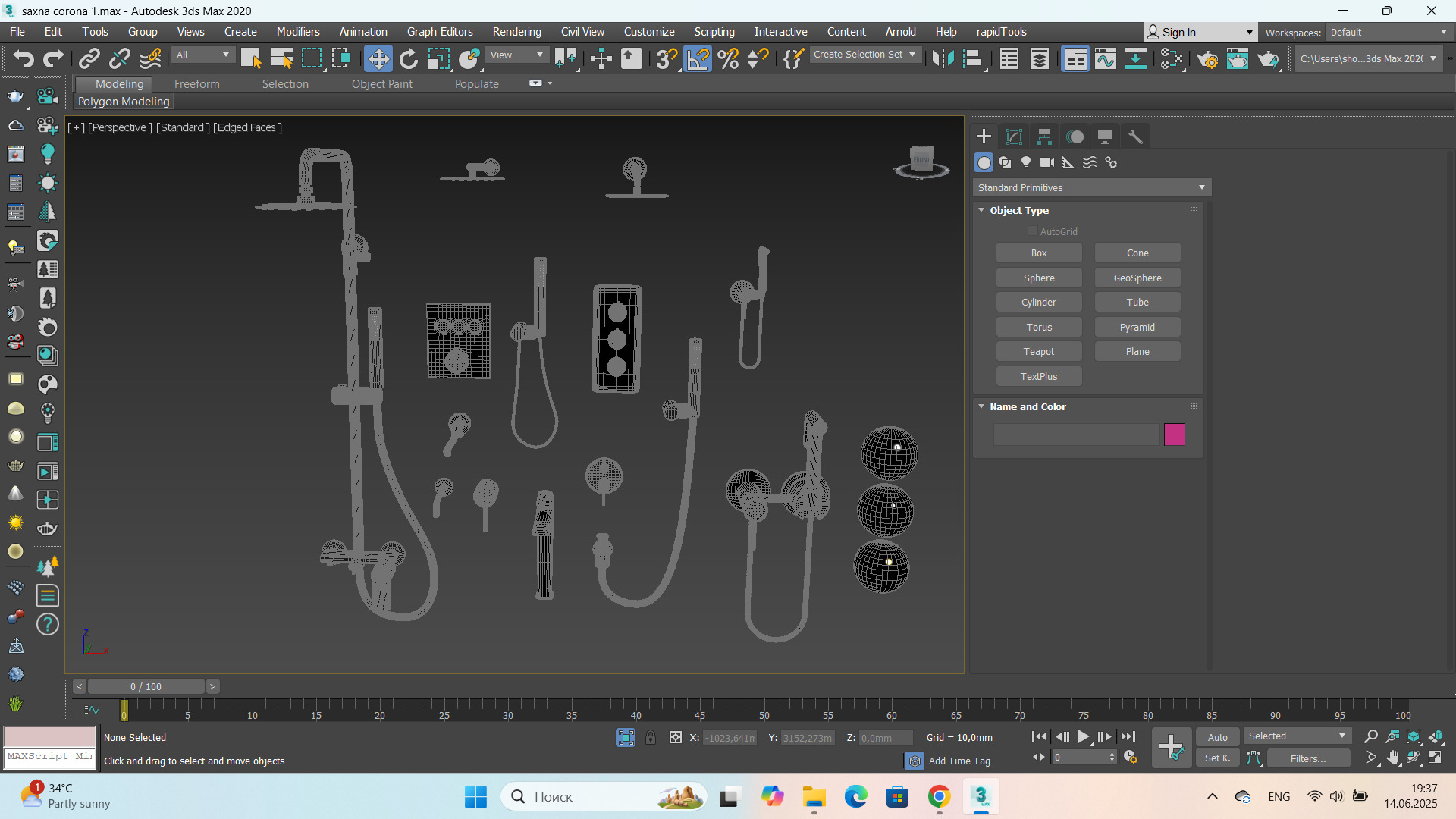Click the Redo arrow icon
Screen dimensions: 1456x819
coord(53,58)
